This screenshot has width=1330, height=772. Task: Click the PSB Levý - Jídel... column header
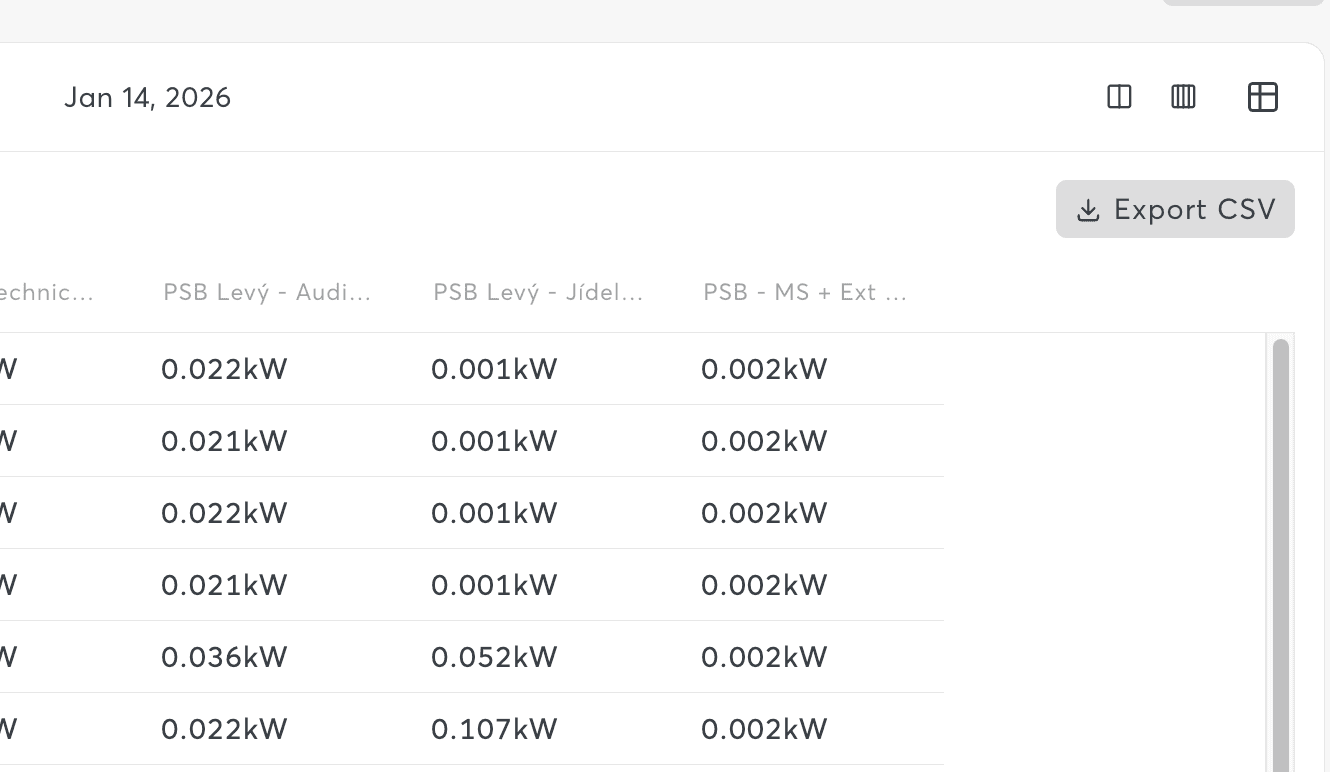(538, 292)
